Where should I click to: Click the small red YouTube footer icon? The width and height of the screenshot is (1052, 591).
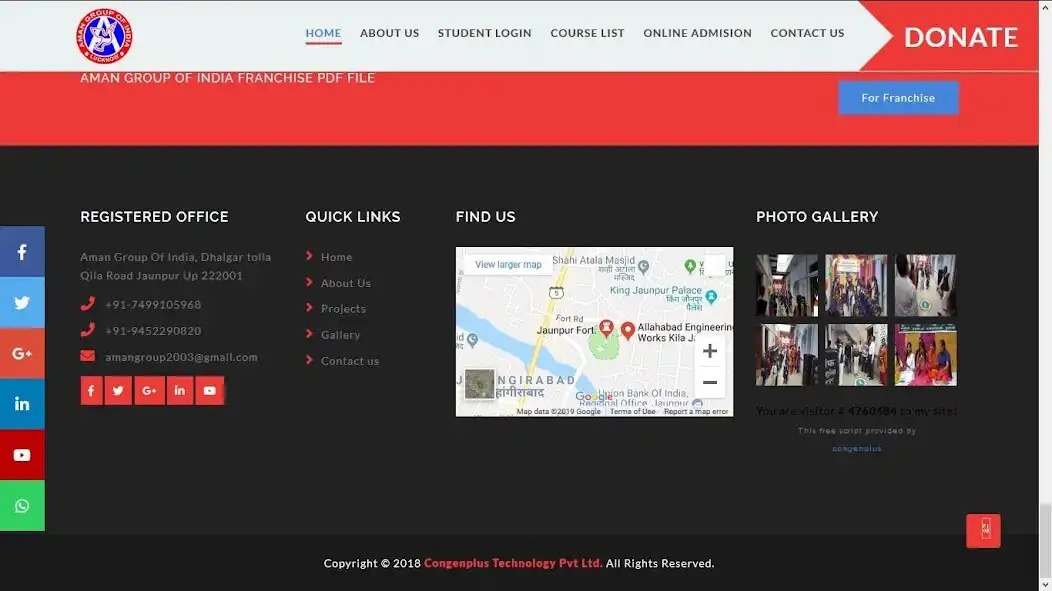(209, 391)
